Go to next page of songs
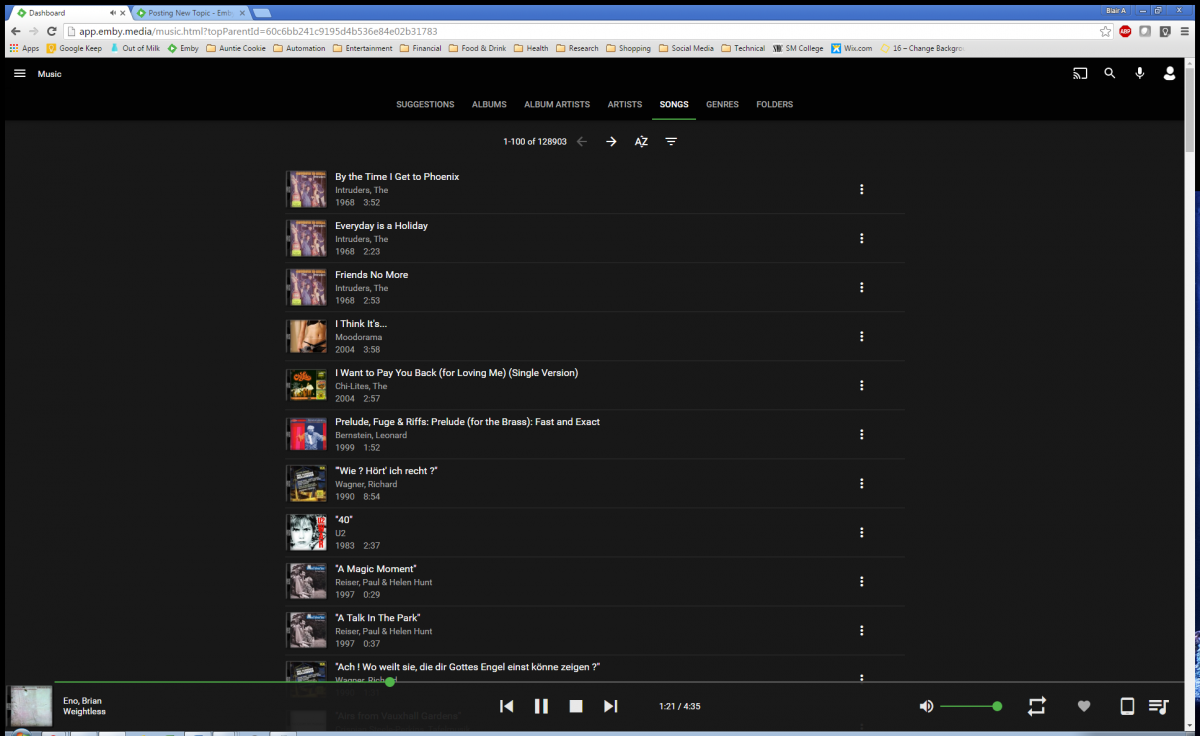Viewport: 1200px width, 736px height. pos(611,142)
